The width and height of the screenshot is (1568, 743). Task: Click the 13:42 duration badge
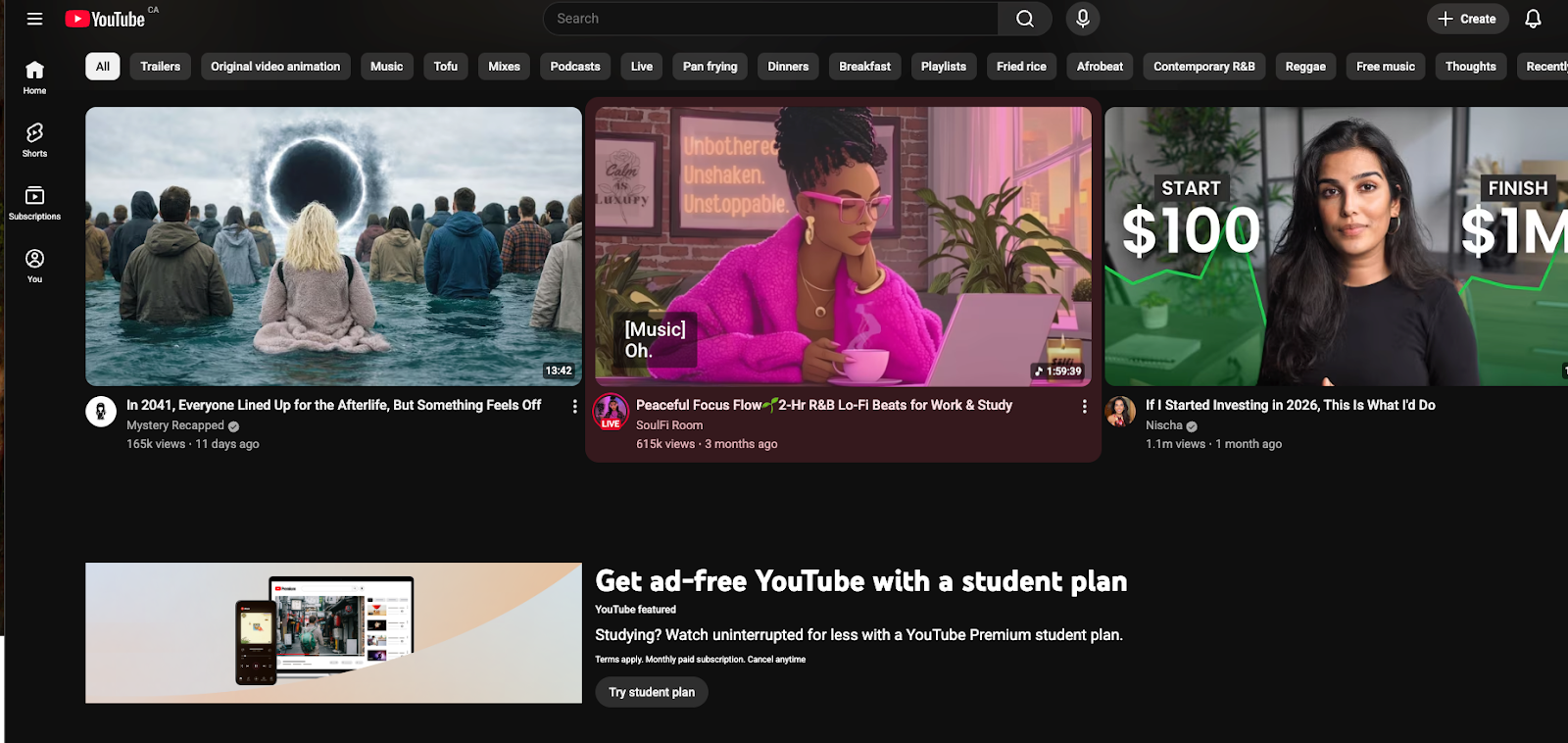(559, 371)
